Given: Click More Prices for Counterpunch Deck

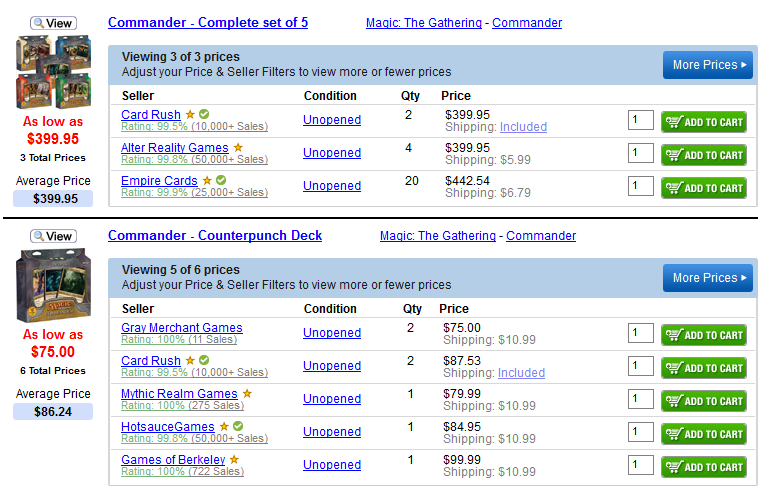Looking at the screenshot, I should pyautogui.click(x=707, y=278).
